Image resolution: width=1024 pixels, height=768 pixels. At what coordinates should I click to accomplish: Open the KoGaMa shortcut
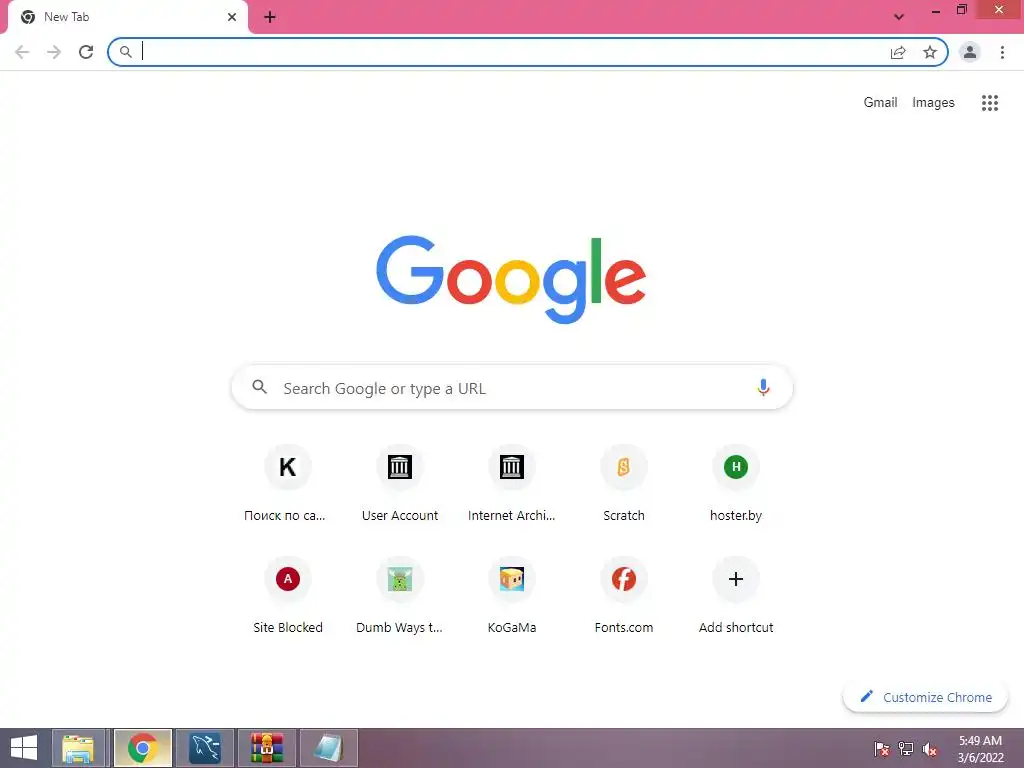point(512,596)
